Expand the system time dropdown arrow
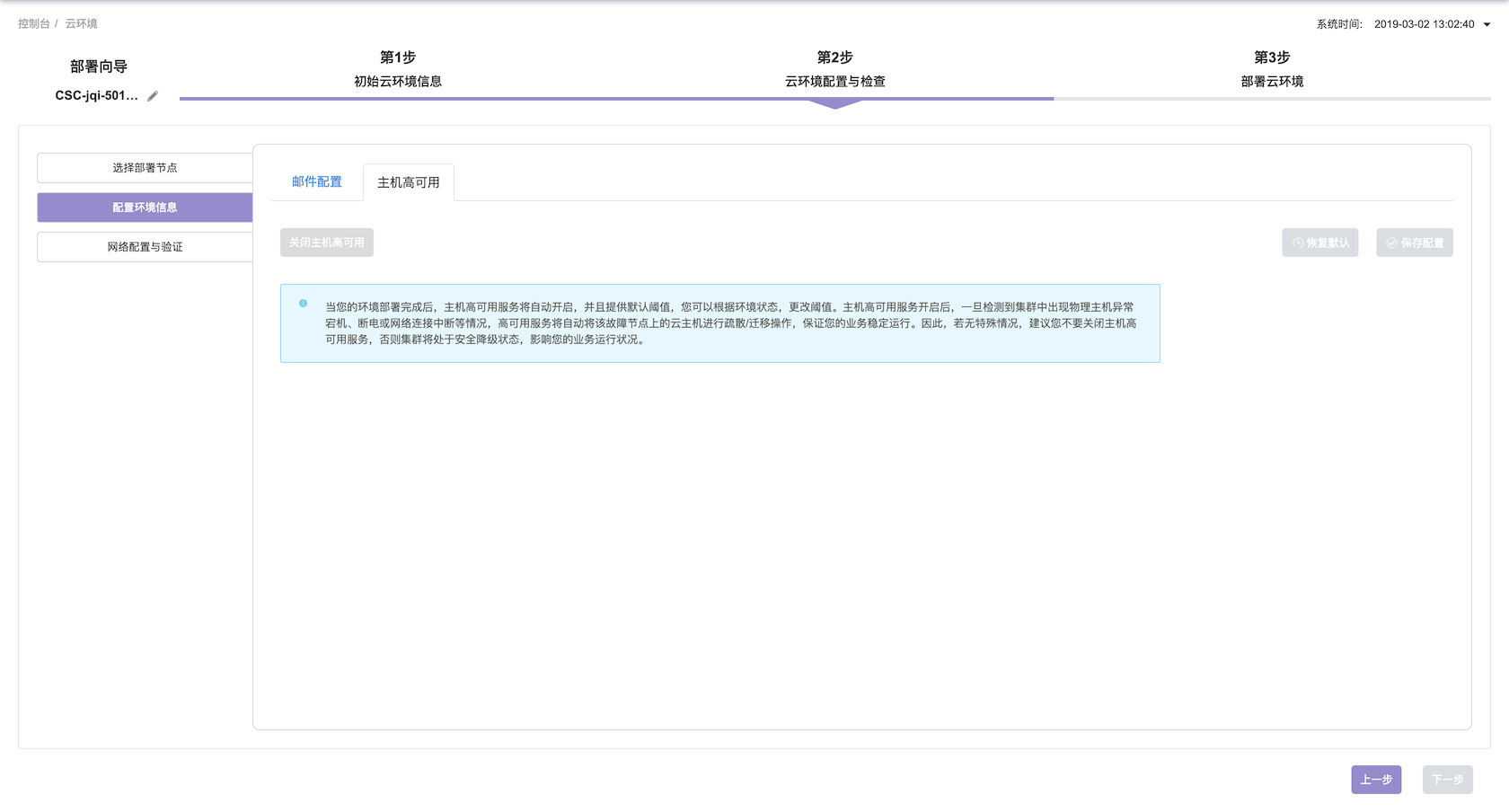The image size is (1509, 812). coord(1487,25)
